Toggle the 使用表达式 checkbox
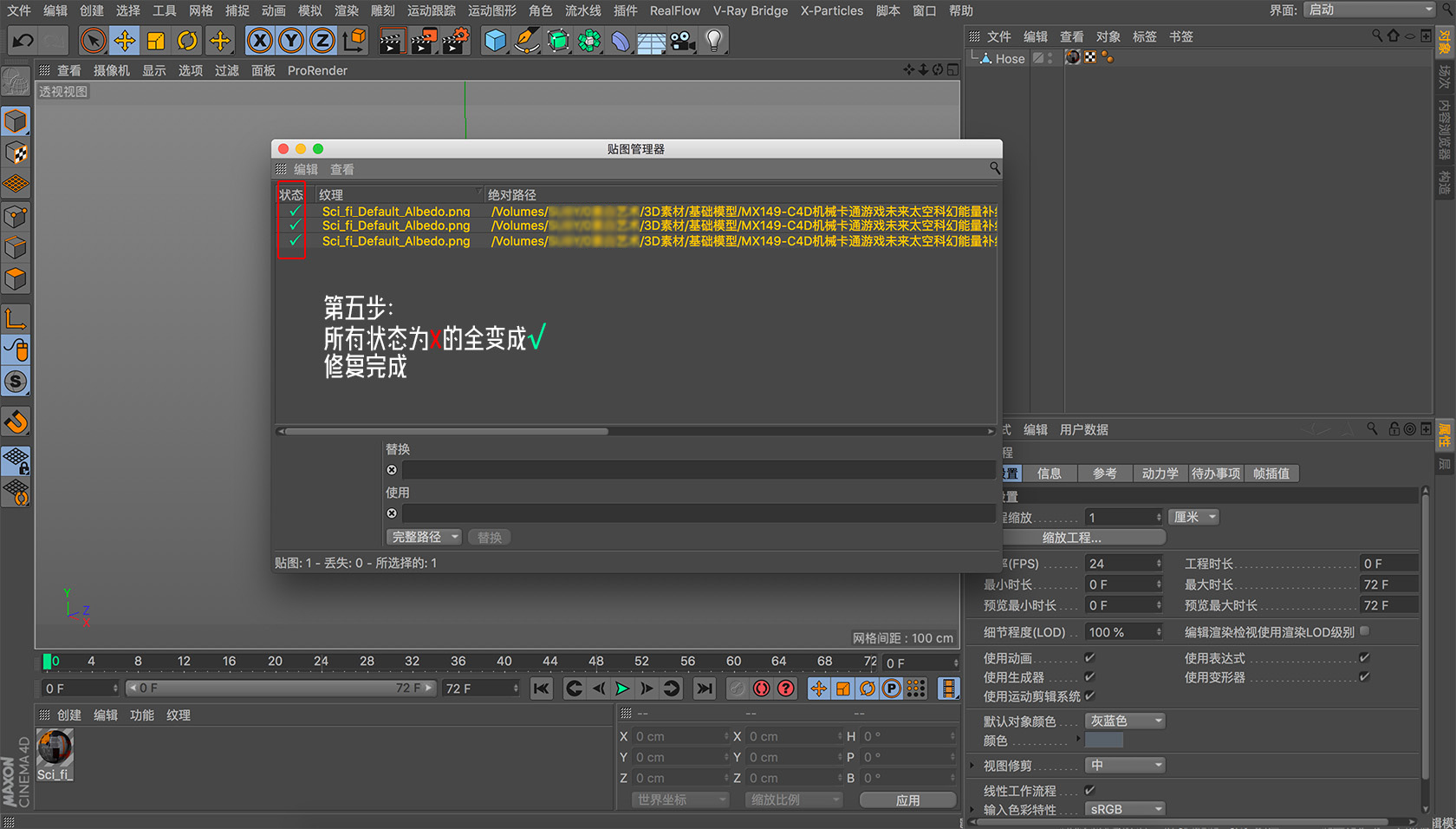The image size is (1456, 829). click(1364, 658)
